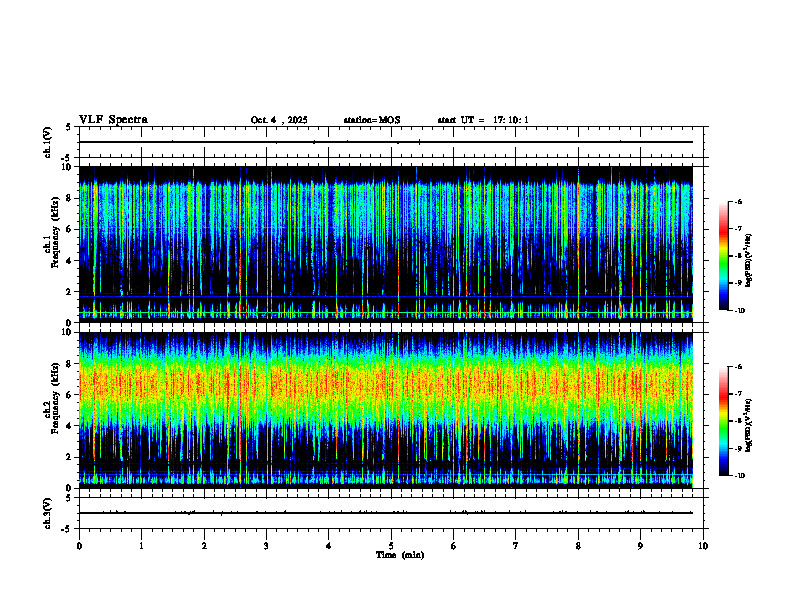The height and width of the screenshot is (612, 792).
Task: Click the "-10" value on ch.2 colorbar
Action: 740,476
